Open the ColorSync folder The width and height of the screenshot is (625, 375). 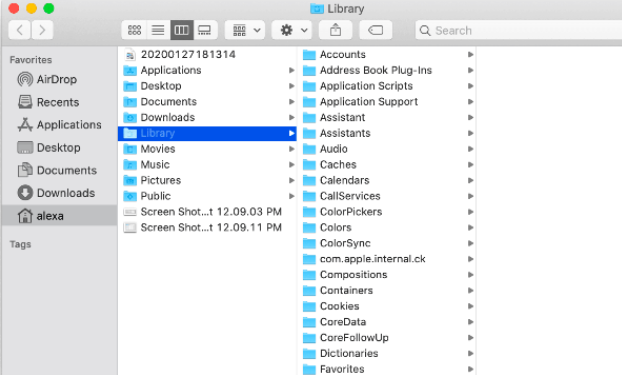tap(387, 243)
